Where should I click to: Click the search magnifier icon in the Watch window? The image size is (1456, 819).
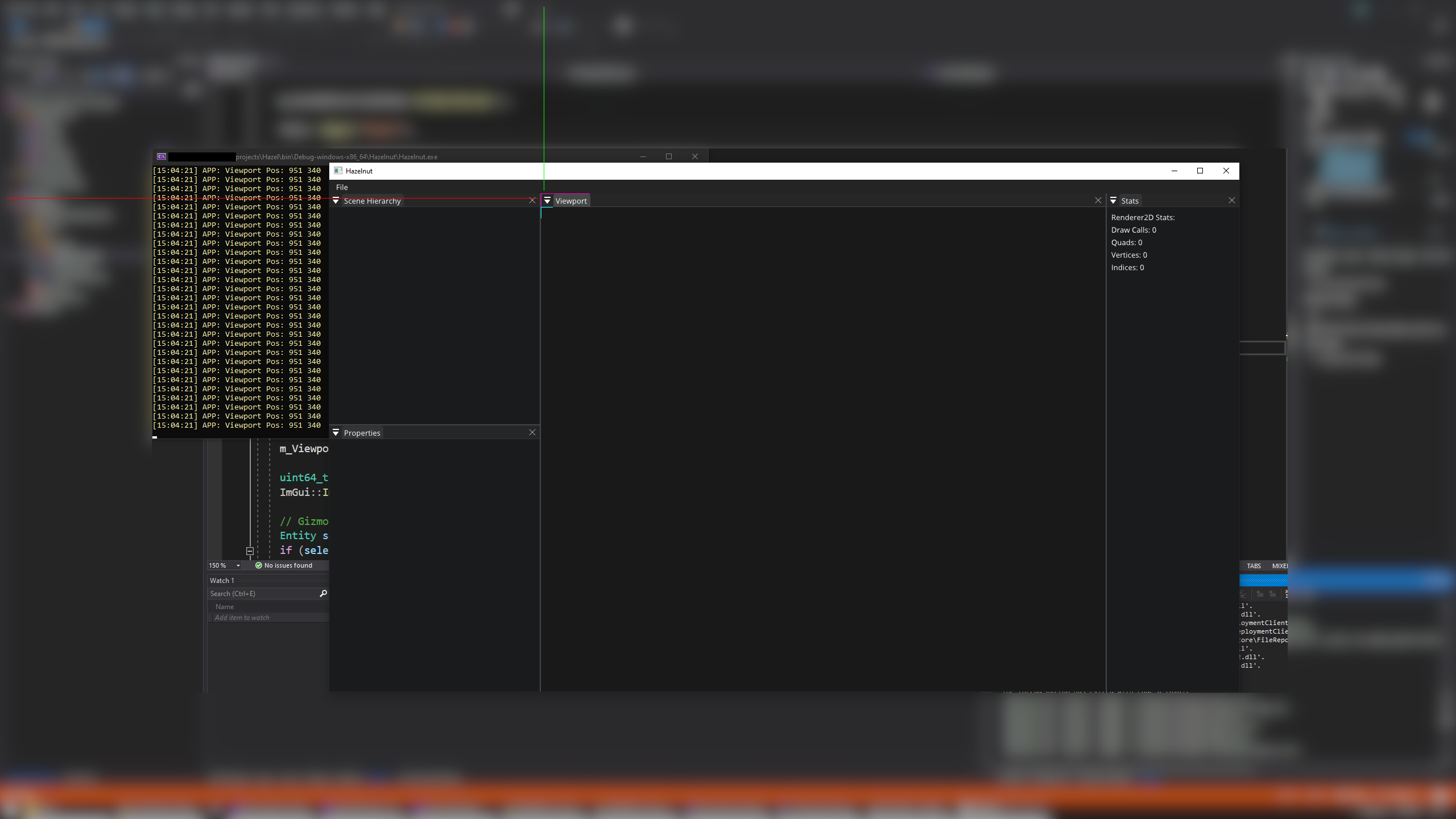pos(322,594)
